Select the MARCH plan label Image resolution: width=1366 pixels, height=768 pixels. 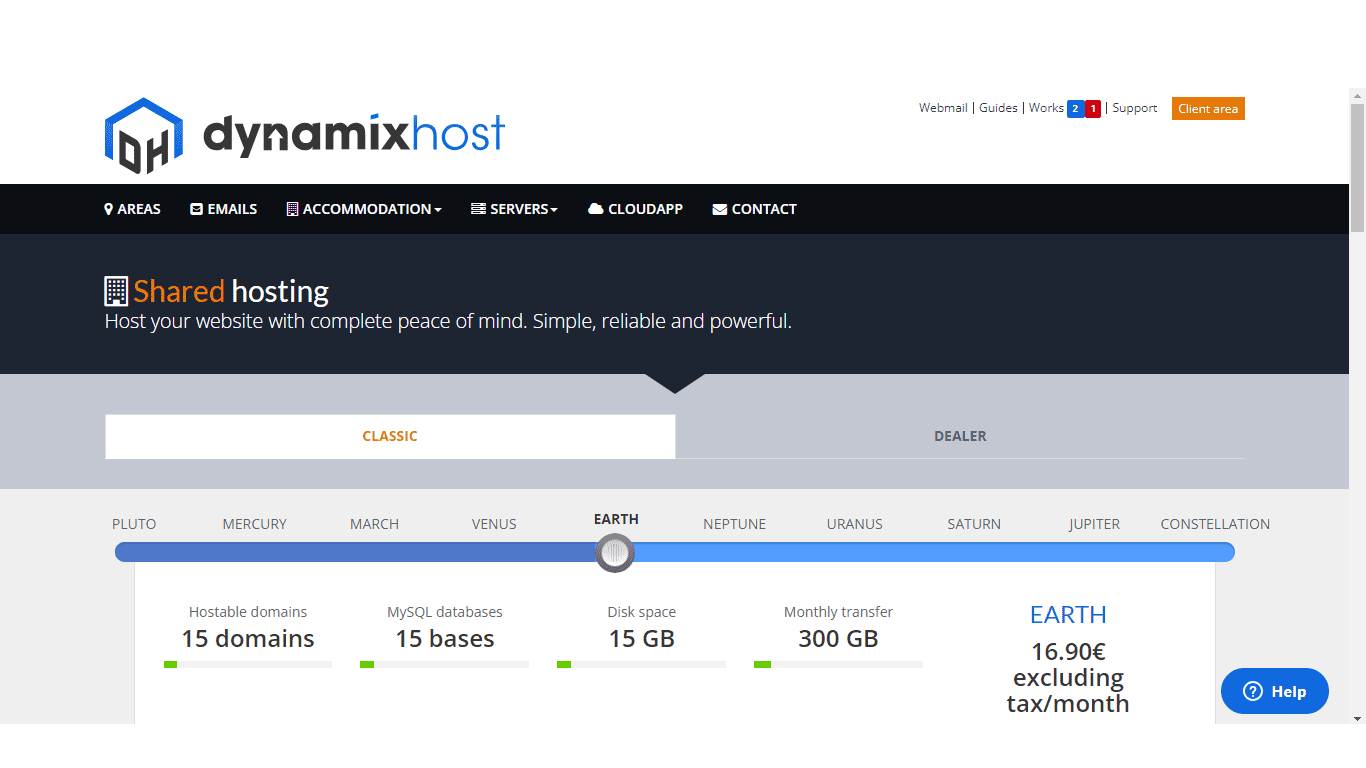tap(374, 524)
